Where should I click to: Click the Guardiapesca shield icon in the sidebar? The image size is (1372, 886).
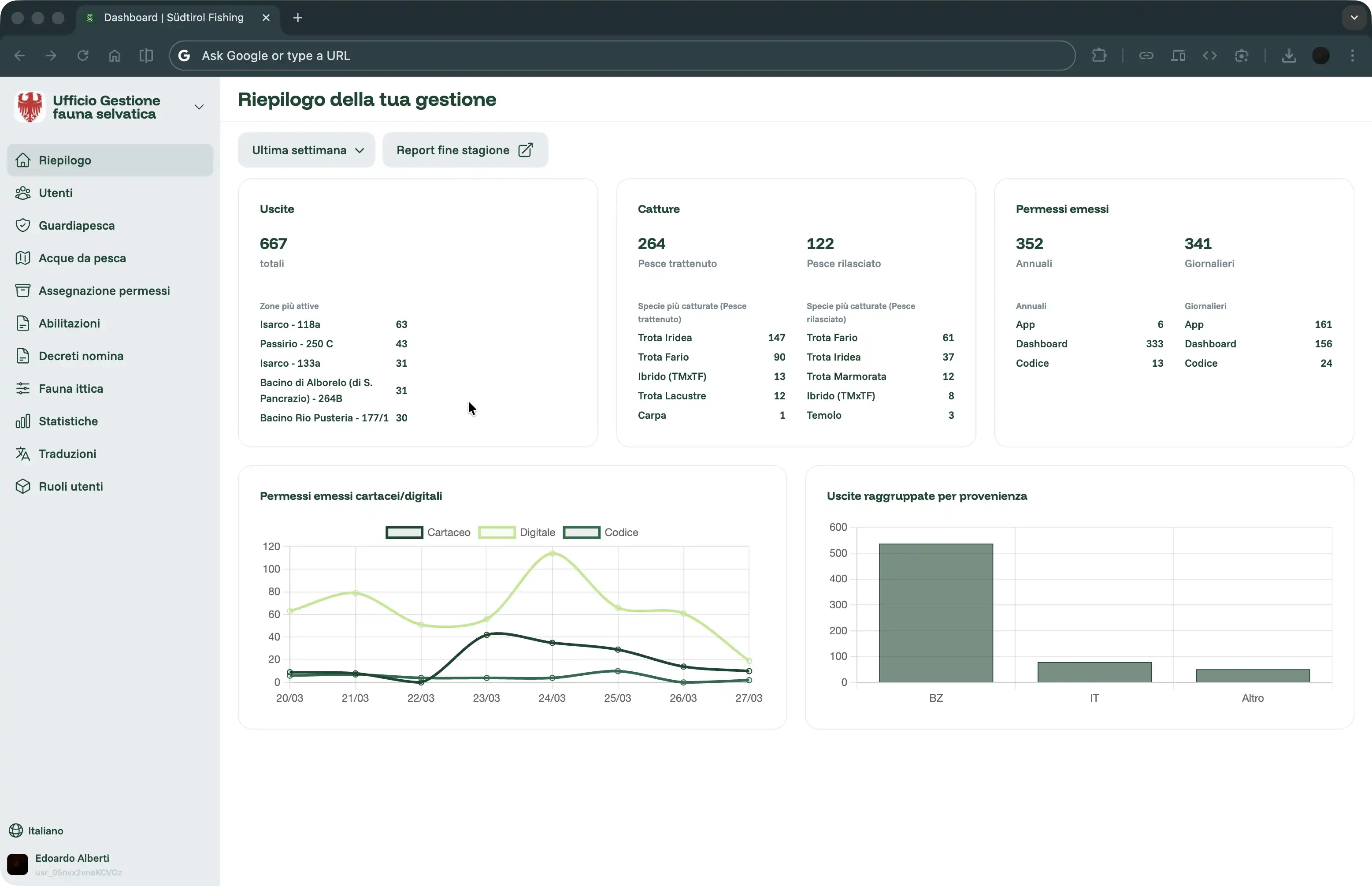pyautogui.click(x=22, y=226)
